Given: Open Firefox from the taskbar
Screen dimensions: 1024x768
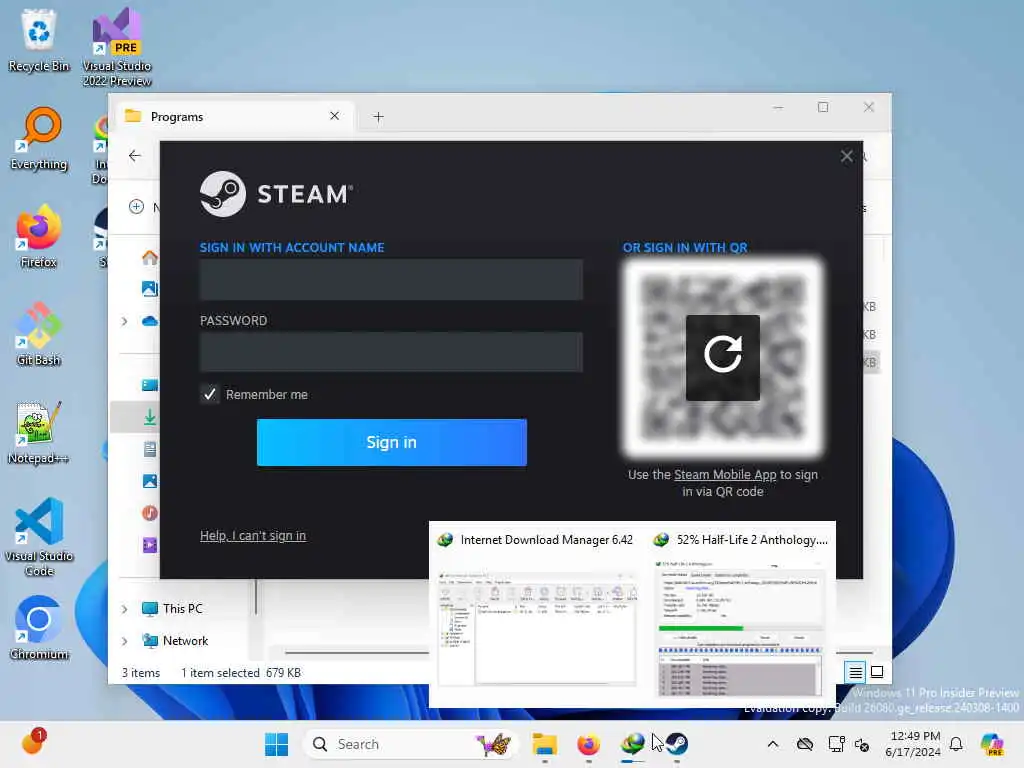Looking at the screenshot, I should [588, 744].
